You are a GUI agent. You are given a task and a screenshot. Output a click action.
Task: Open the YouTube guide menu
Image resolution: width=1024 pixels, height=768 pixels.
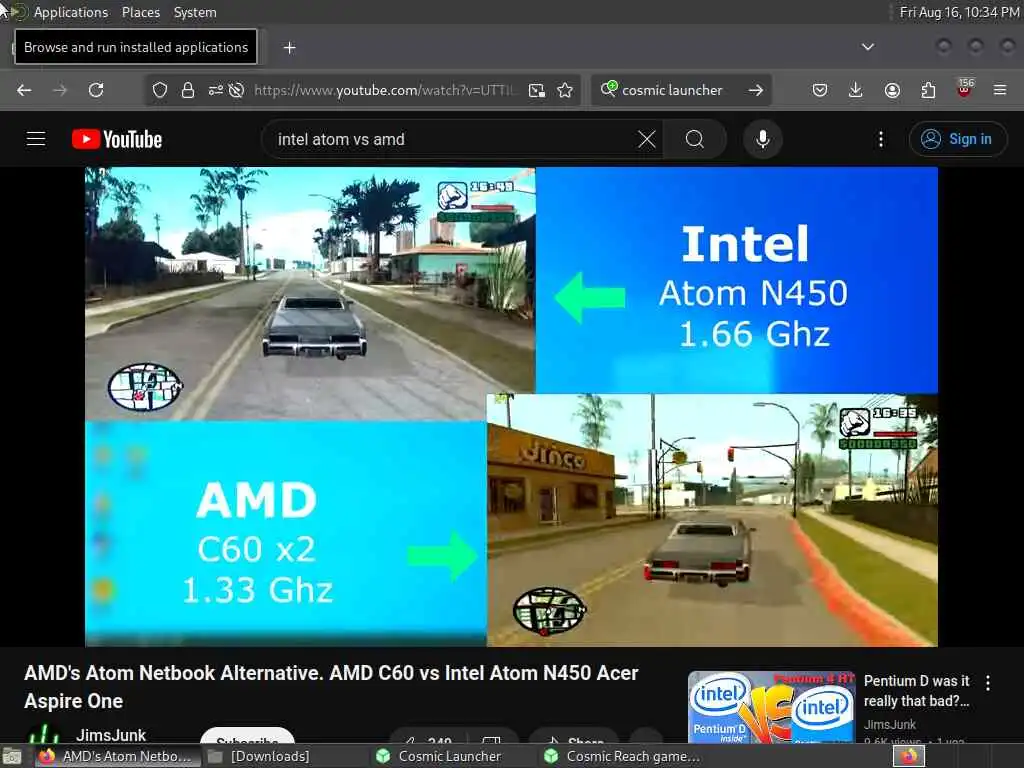36,139
